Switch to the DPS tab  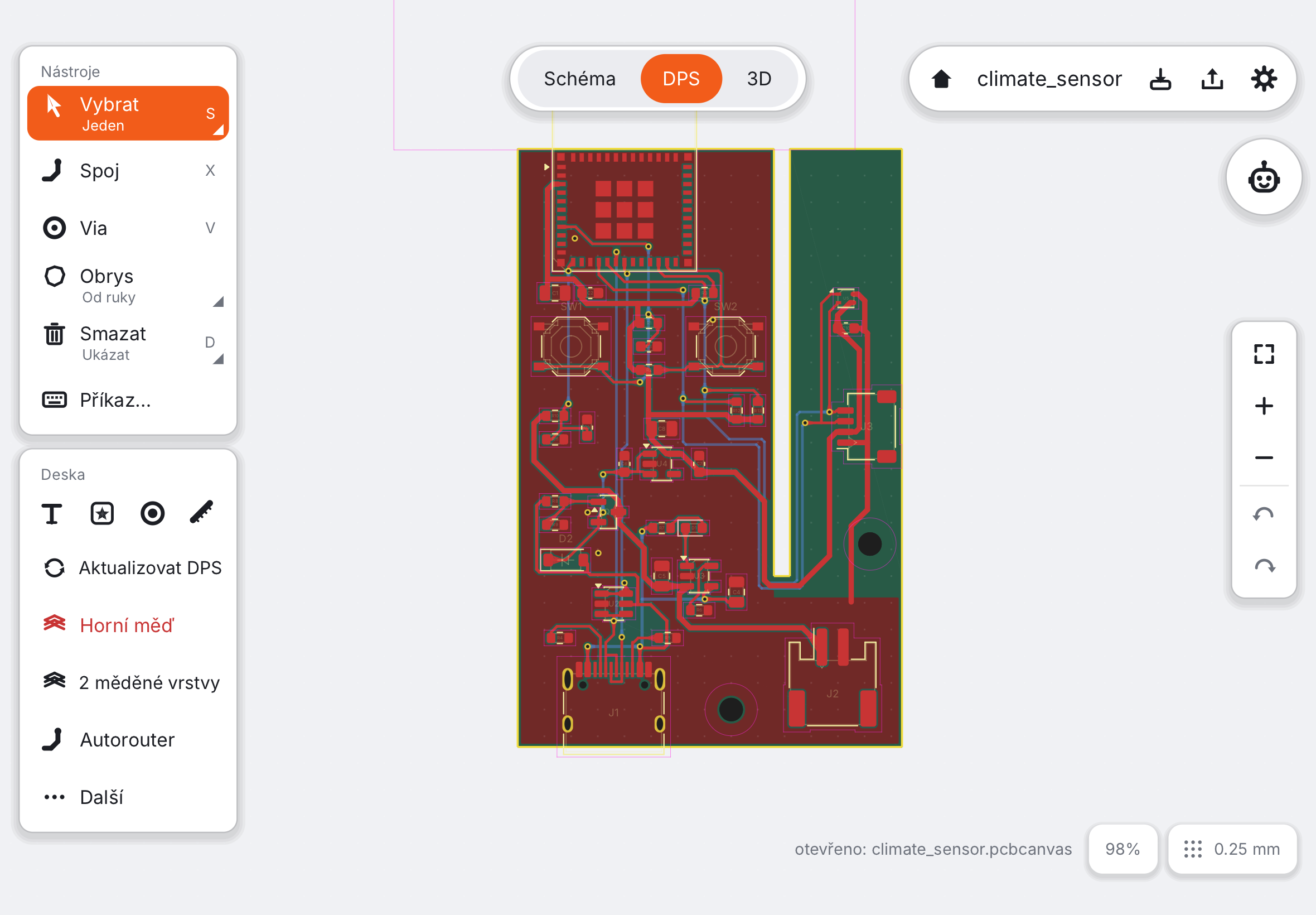tap(681, 79)
